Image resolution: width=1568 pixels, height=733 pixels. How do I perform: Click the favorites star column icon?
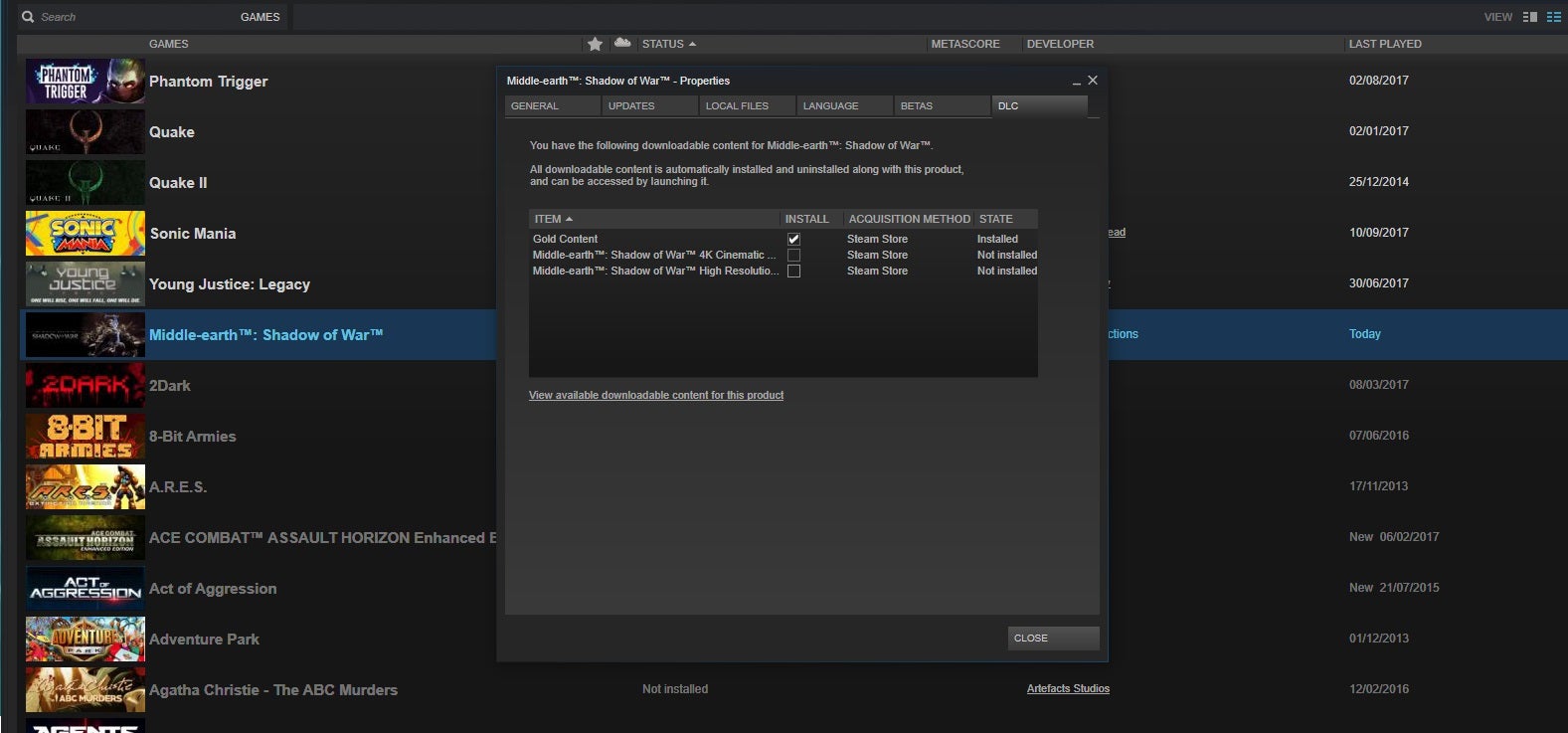pyautogui.click(x=595, y=44)
